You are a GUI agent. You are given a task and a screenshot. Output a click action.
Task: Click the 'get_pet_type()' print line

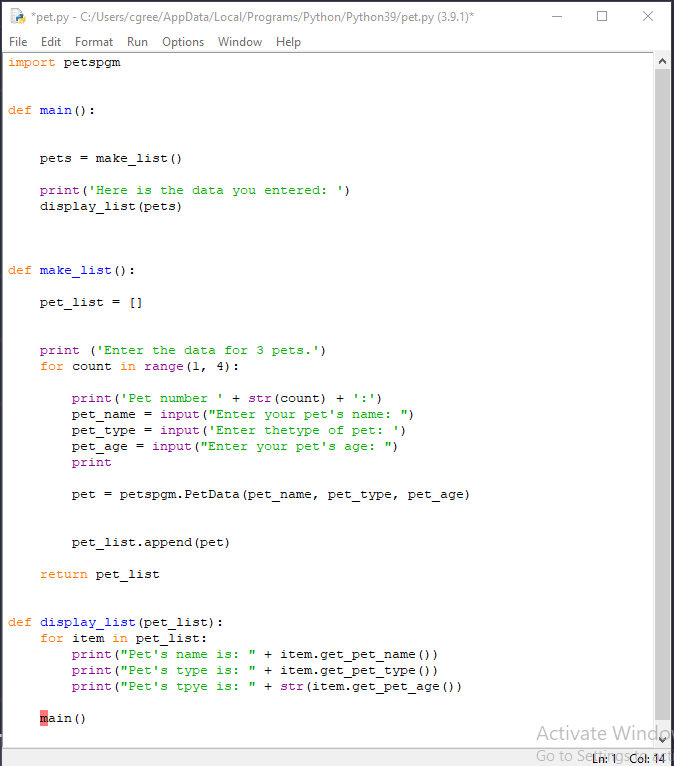(255, 671)
